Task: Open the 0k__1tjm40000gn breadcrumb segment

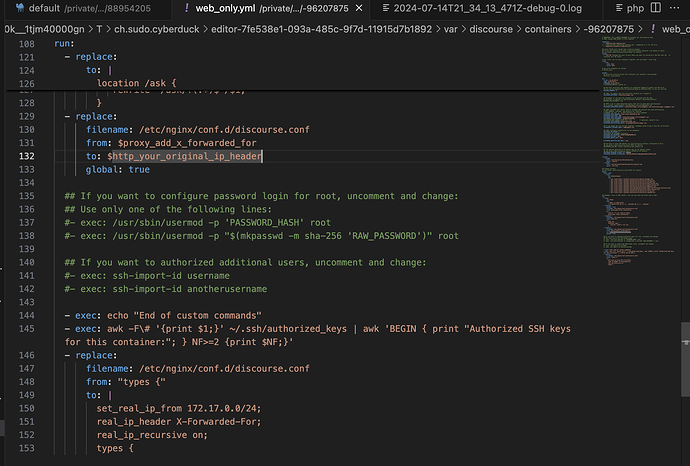Action: click(44, 29)
